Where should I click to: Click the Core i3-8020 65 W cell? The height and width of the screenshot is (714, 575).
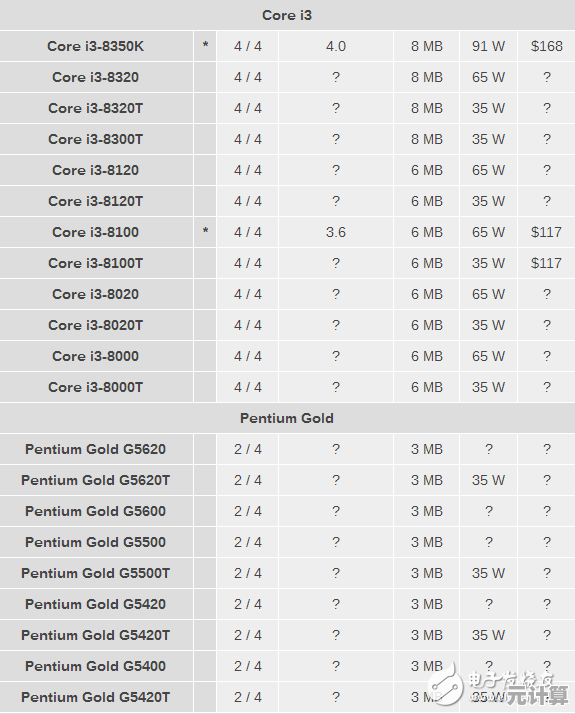click(x=488, y=294)
